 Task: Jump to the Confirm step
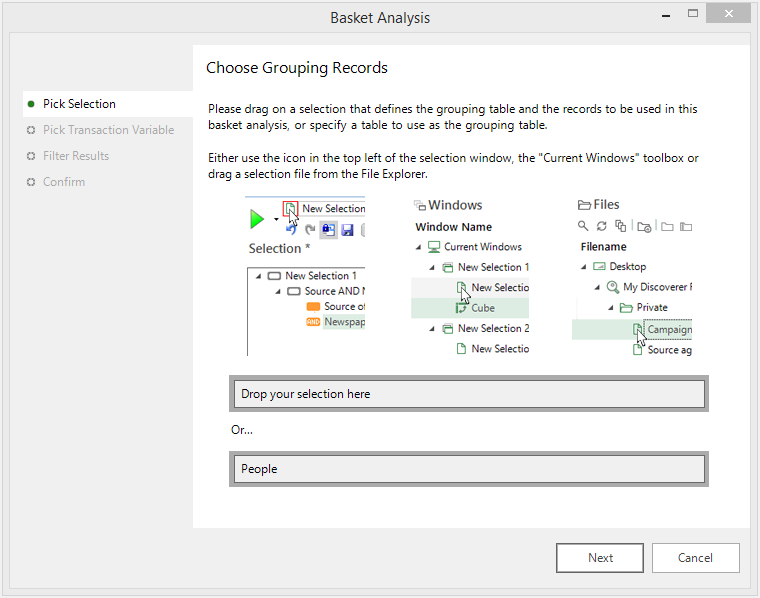pos(63,182)
